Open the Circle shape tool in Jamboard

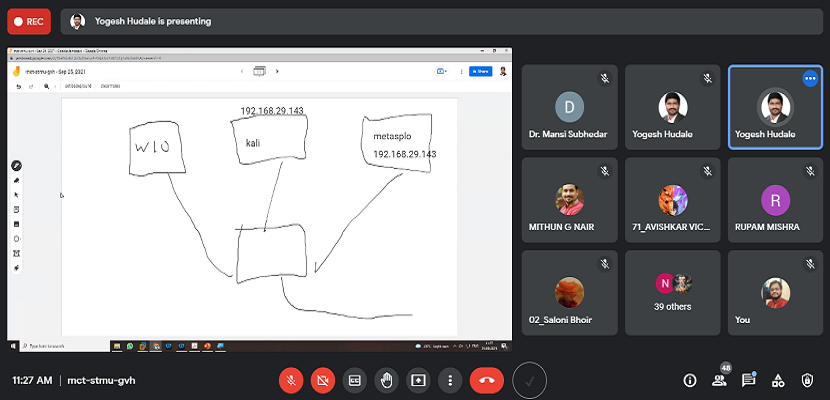16,239
